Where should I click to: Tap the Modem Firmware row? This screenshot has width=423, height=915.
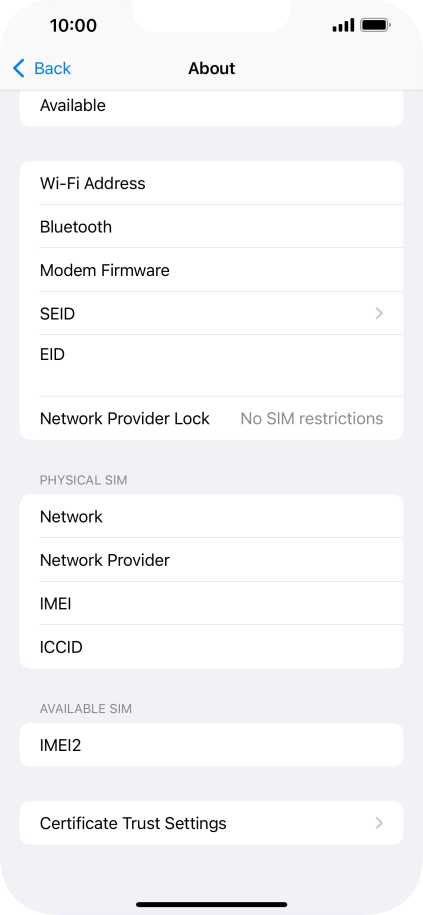[211, 270]
